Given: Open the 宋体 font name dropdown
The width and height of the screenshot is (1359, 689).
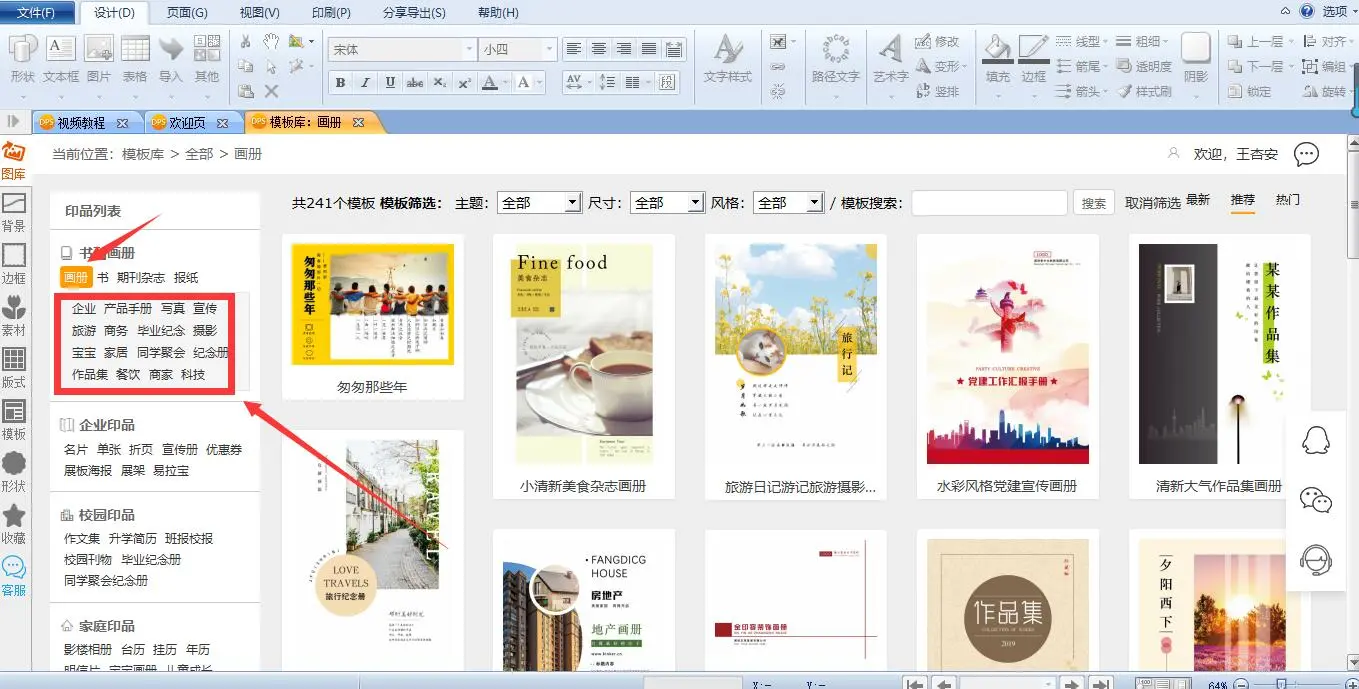Looking at the screenshot, I should pos(469,49).
